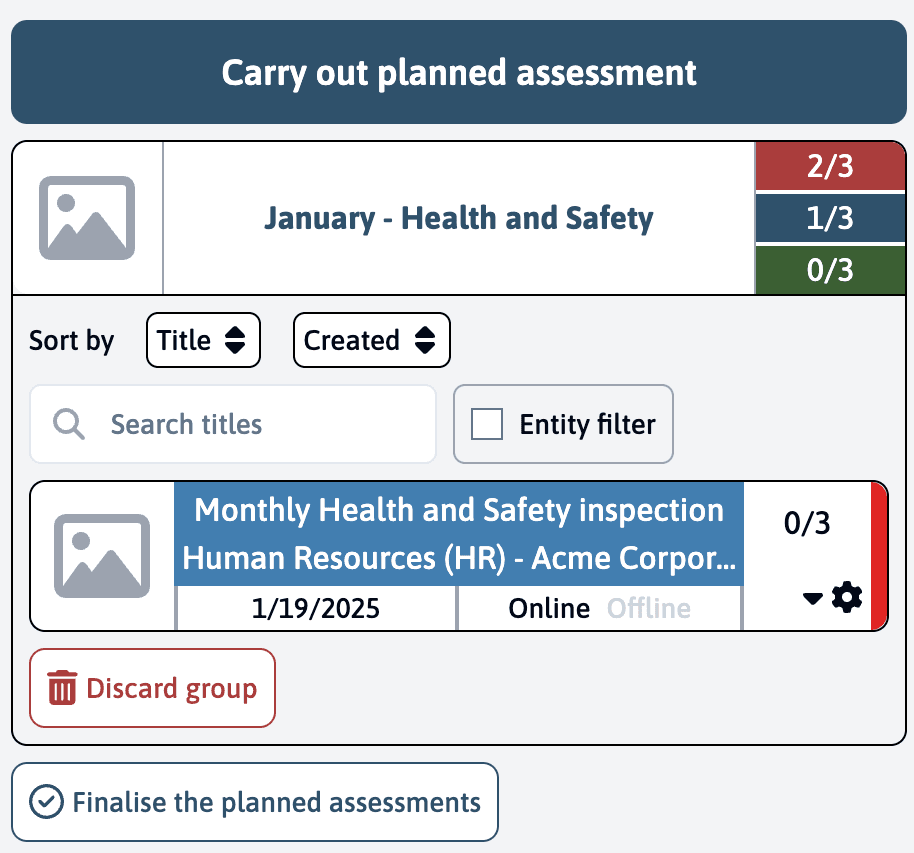The image size is (914, 853).
Task: Click the red 2/3 status counter
Action: (829, 166)
